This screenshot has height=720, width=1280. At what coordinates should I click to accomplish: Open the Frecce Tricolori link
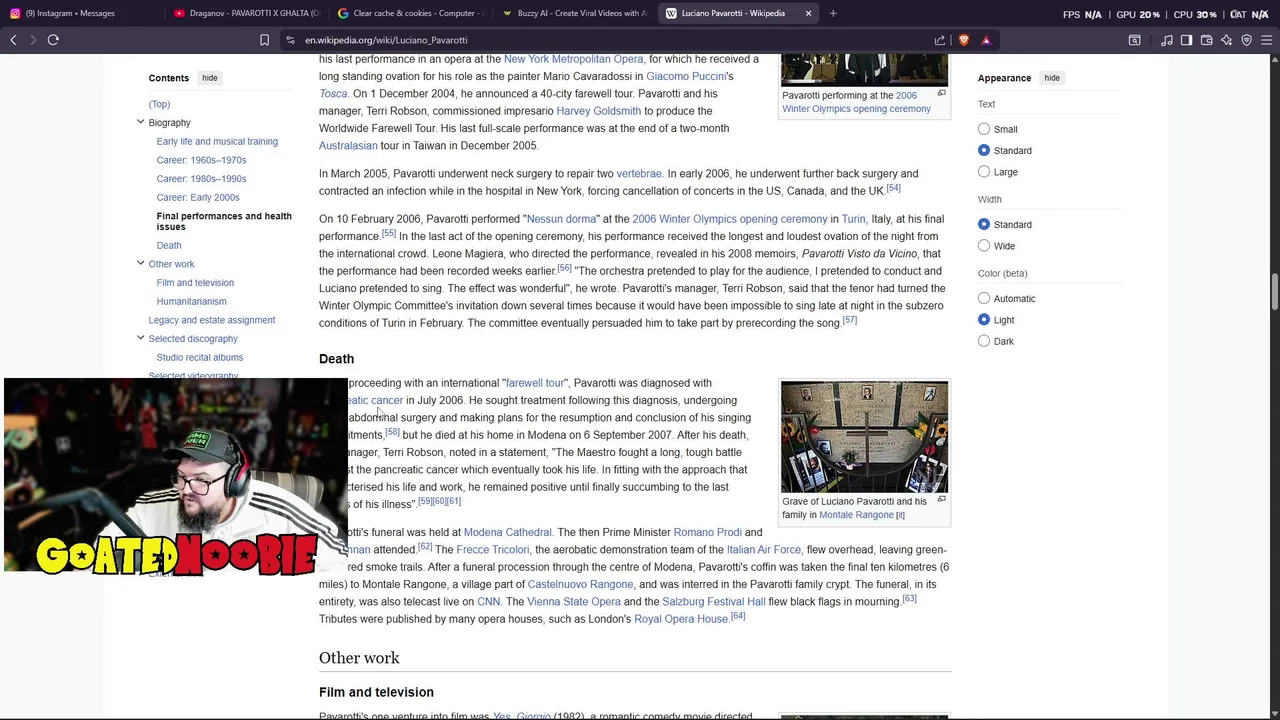(x=493, y=549)
